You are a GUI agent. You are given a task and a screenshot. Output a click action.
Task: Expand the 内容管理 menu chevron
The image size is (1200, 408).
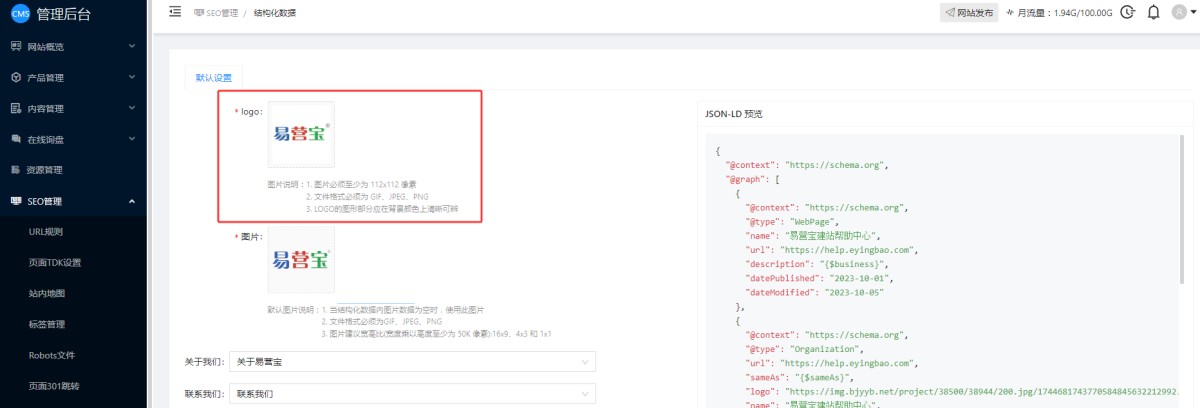[132, 108]
